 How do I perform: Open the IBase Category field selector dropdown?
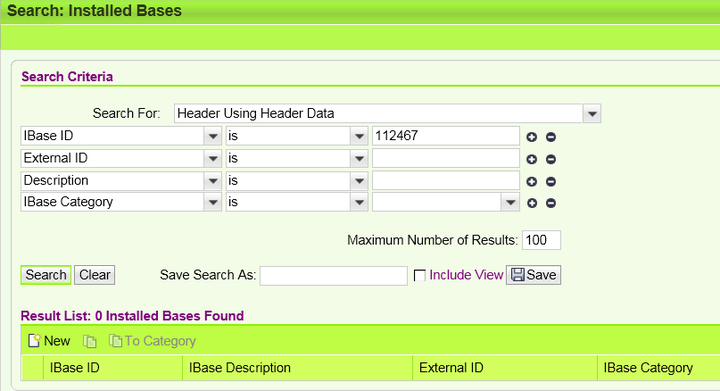[x=213, y=202]
